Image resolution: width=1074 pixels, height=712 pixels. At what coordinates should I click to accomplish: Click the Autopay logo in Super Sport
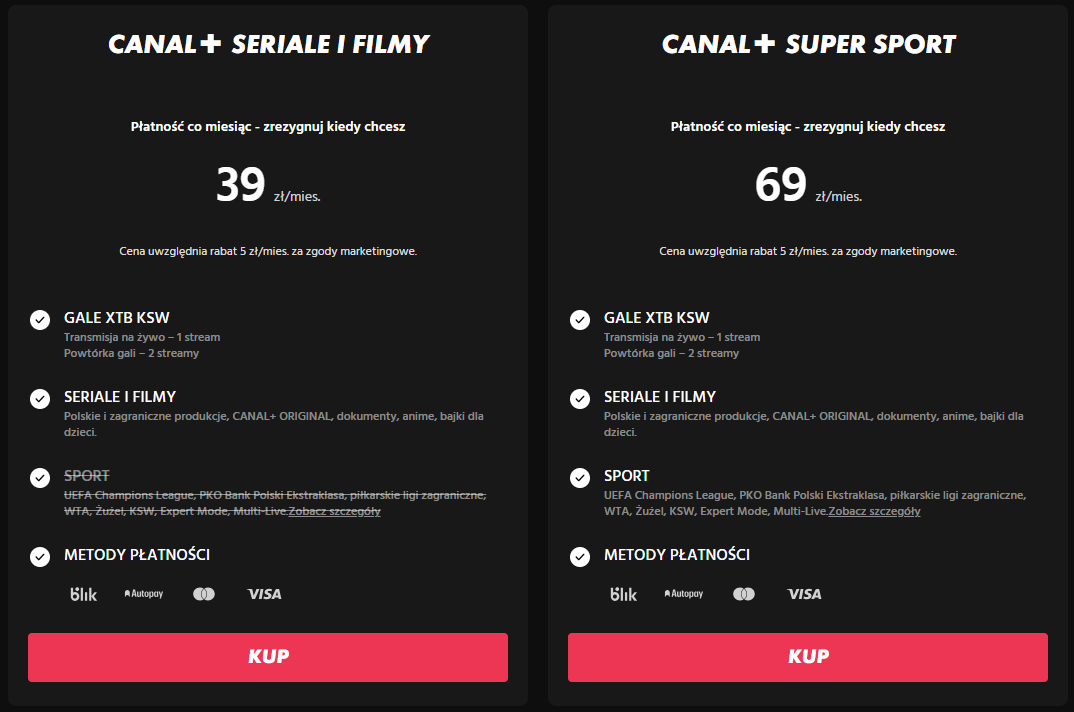point(683,594)
